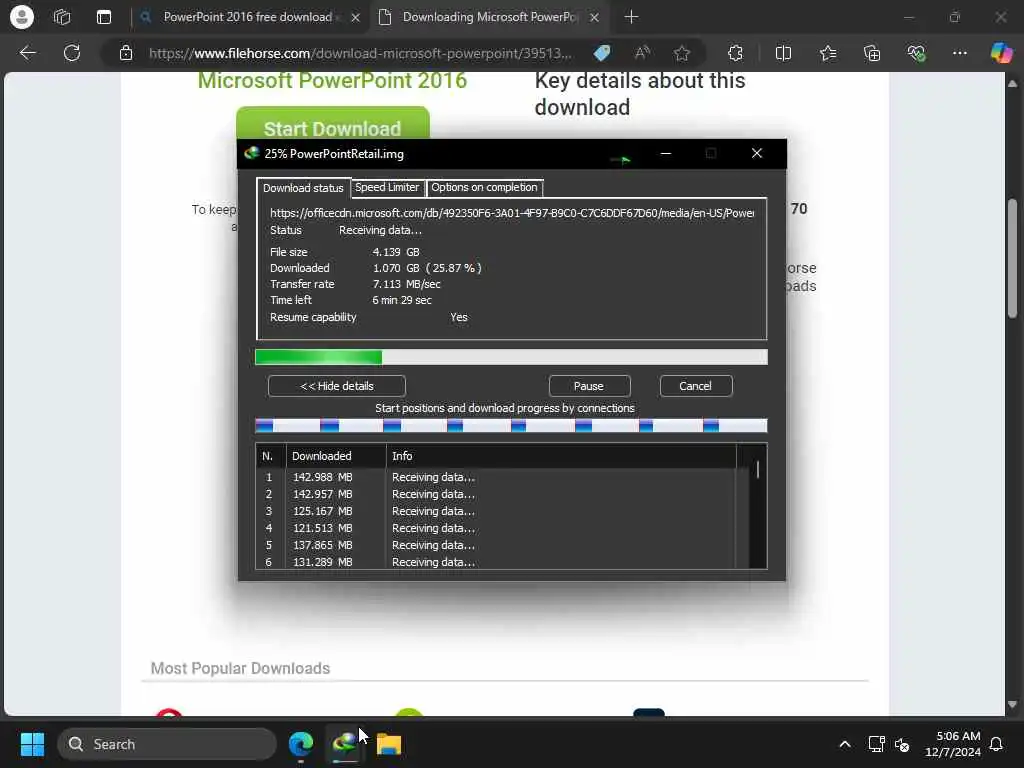Open a new browser tab
1024x768 pixels.
pyautogui.click(x=631, y=17)
